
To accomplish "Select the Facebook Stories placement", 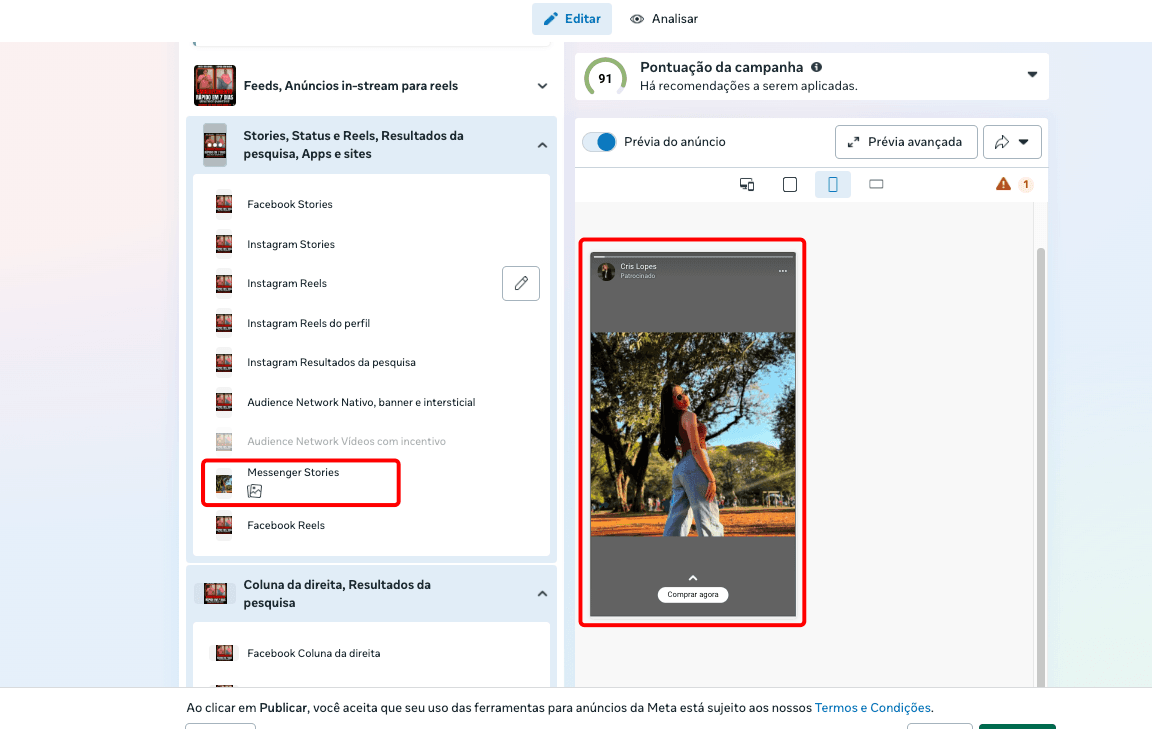I will [x=288, y=204].
